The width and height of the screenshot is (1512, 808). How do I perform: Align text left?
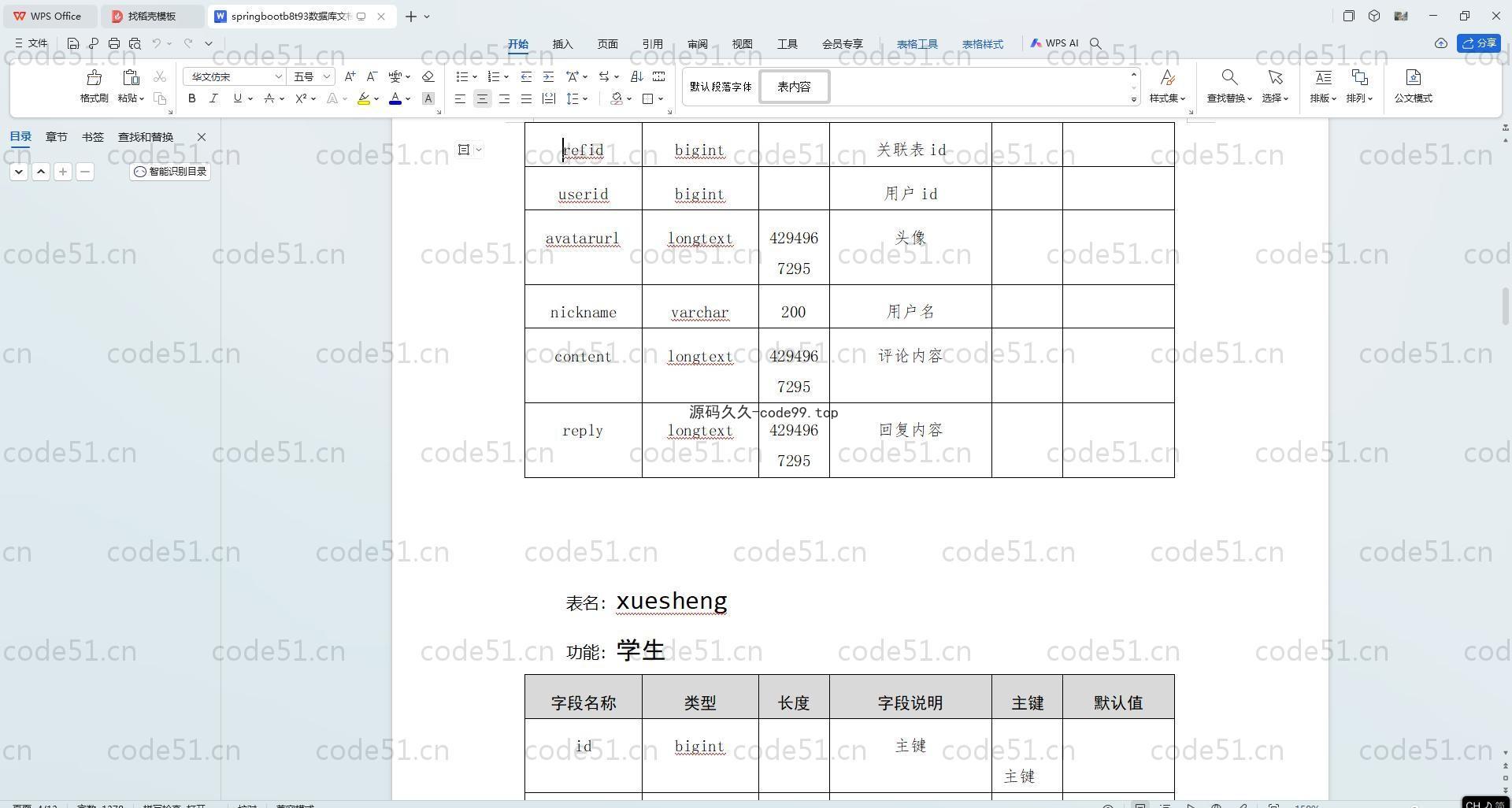460,98
